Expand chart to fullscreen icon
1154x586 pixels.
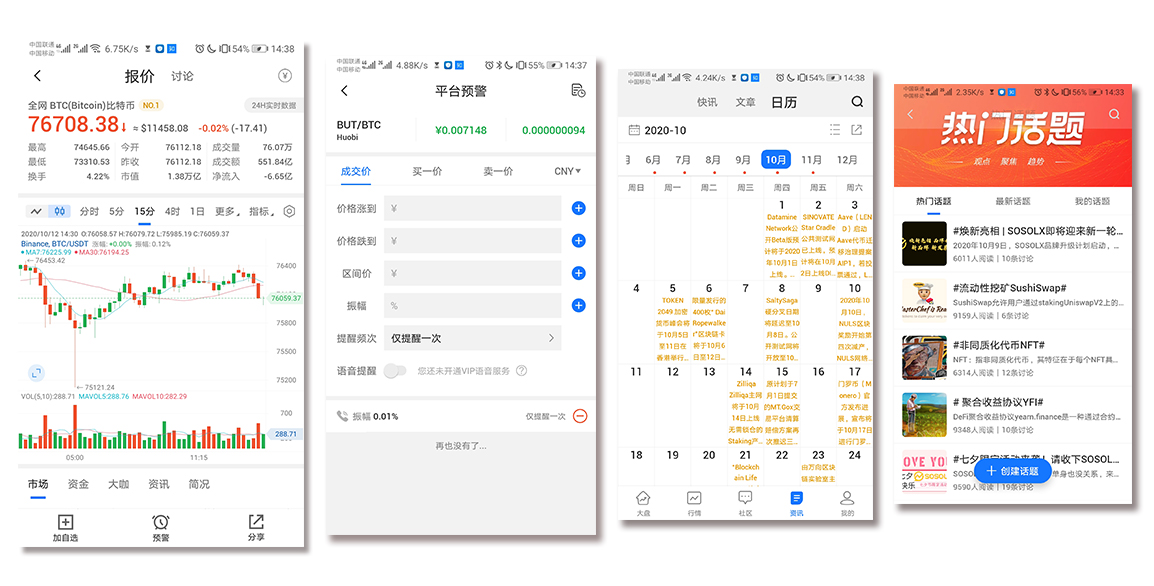tap(36, 373)
